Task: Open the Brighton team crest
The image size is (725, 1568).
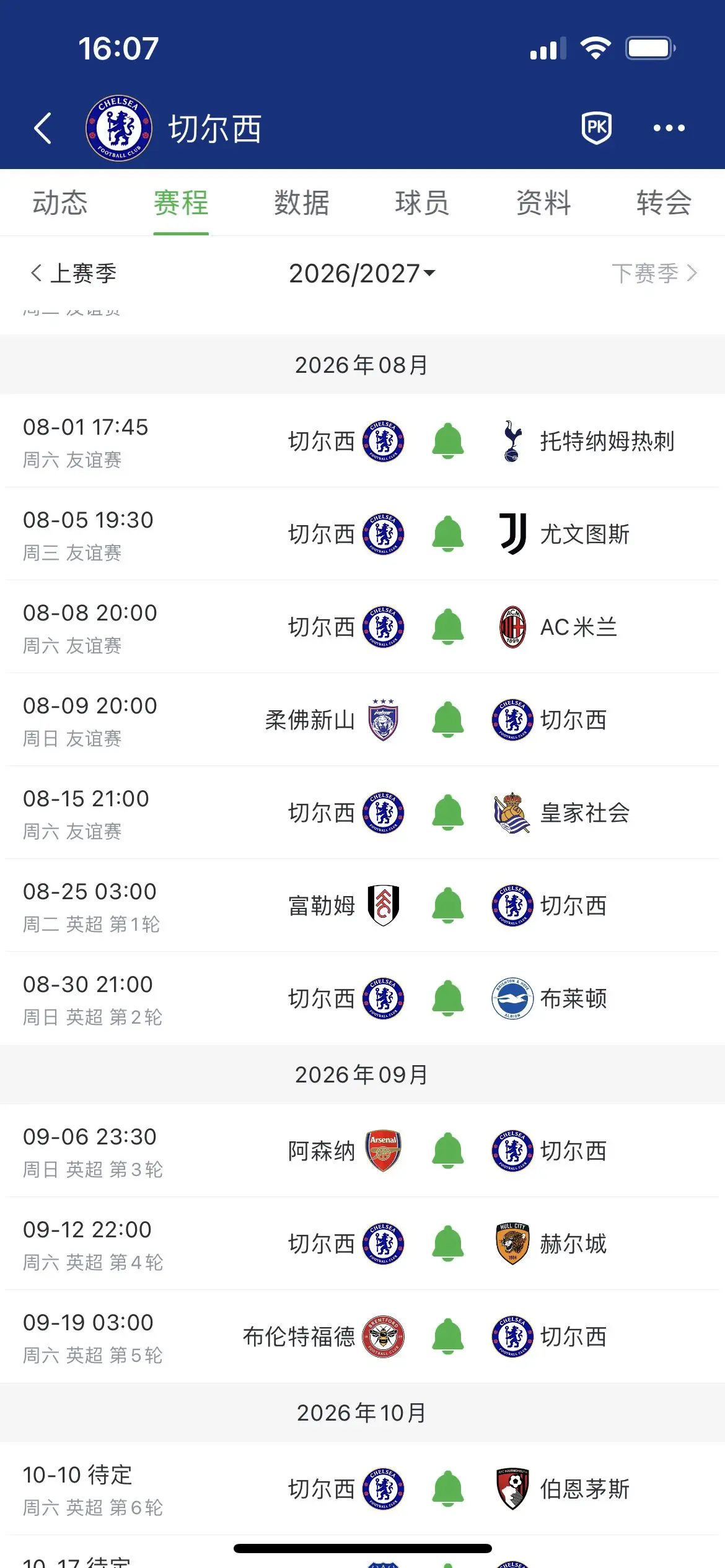Action: click(x=512, y=998)
